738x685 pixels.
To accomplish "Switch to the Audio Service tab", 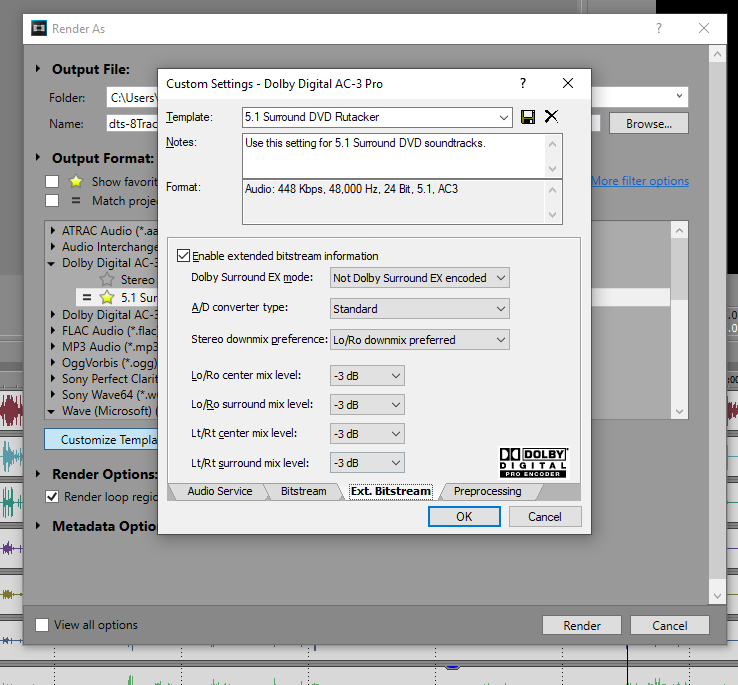I will point(220,491).
